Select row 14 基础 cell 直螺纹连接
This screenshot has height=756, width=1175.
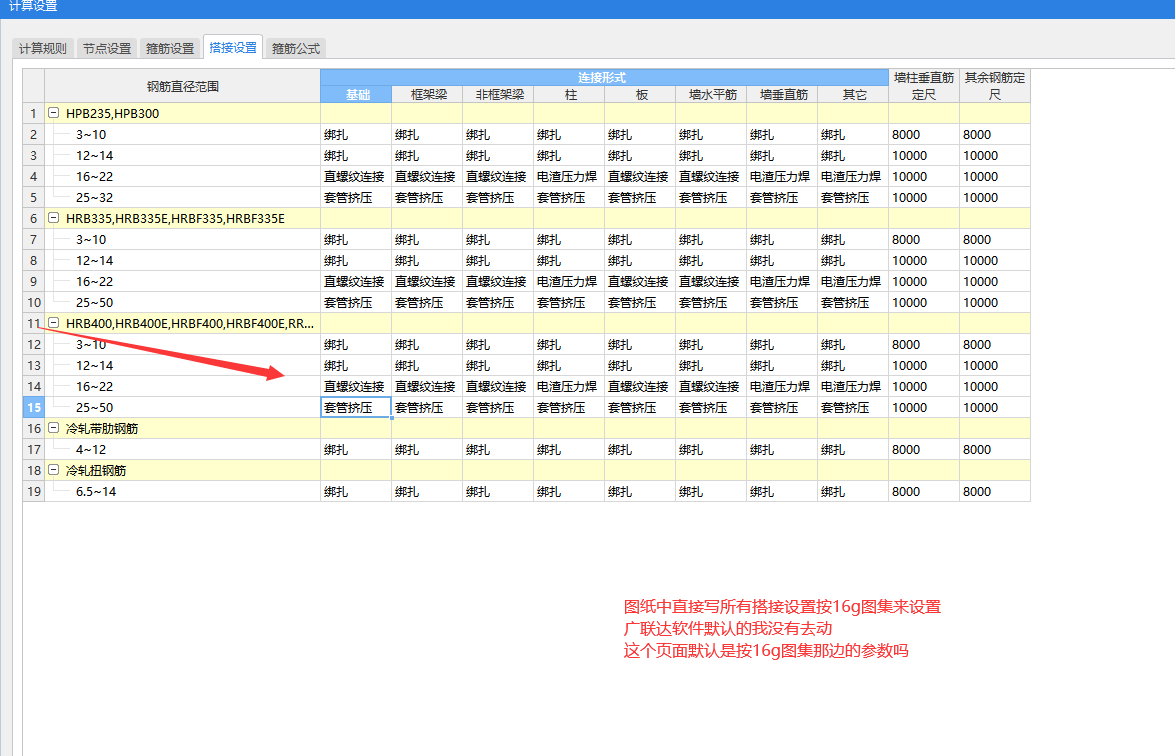tap(356, 387)
